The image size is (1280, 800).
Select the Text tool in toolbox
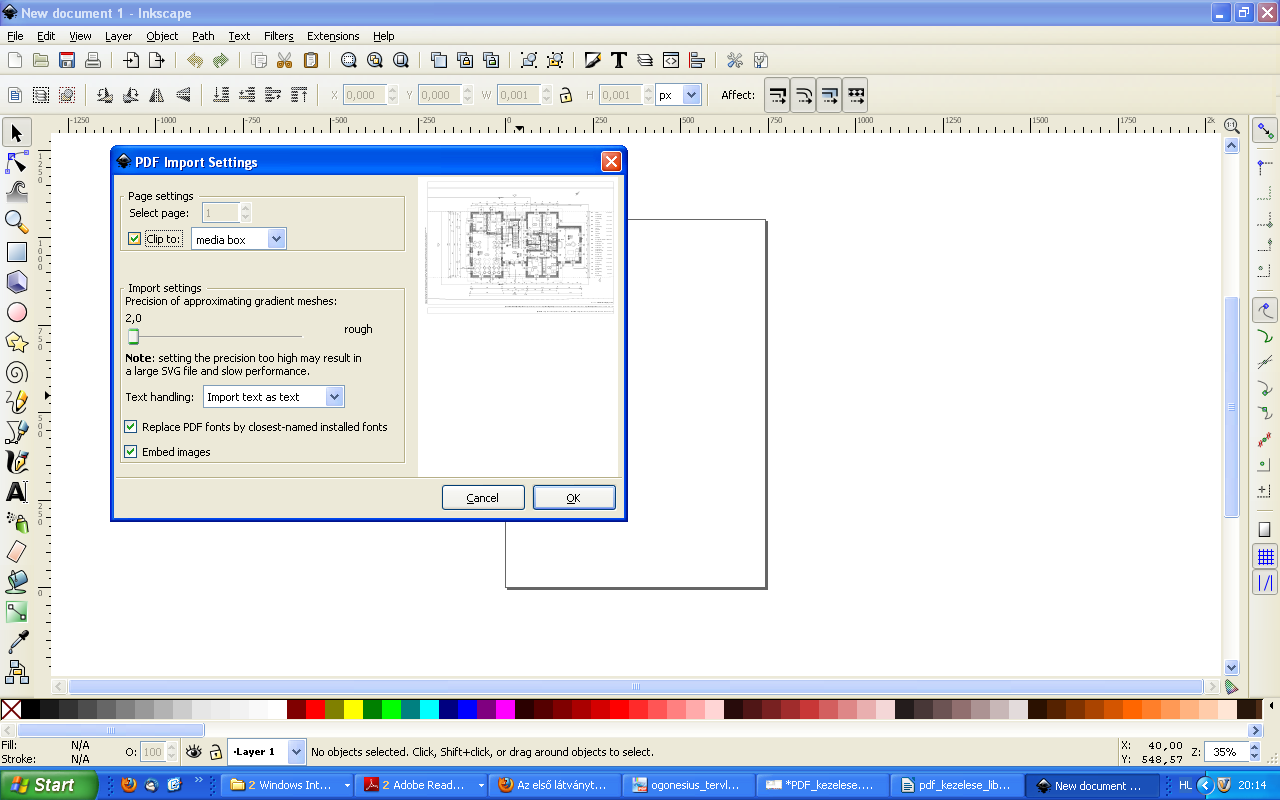[16, 492]
